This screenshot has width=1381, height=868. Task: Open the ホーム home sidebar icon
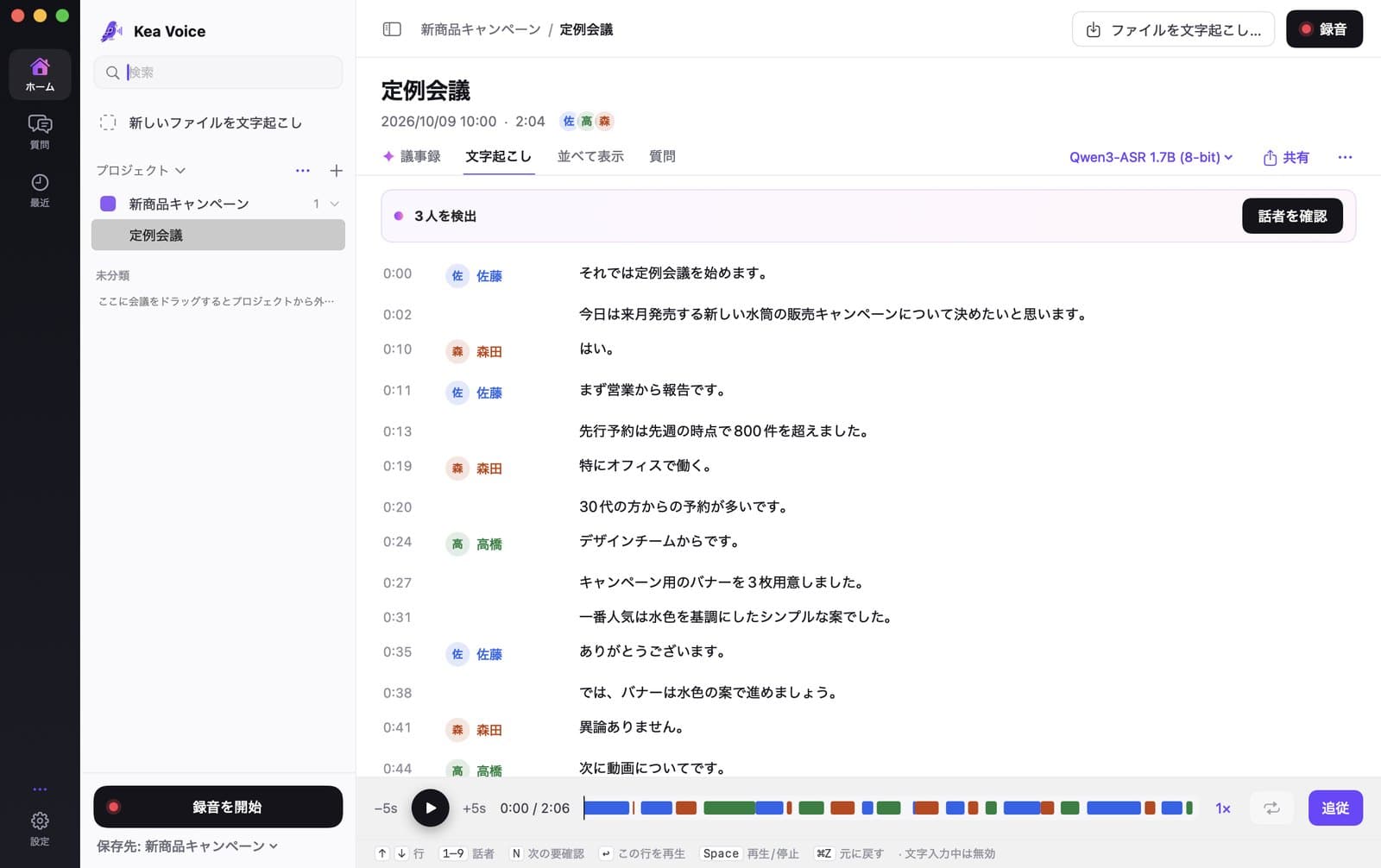(x=40, y=74)
